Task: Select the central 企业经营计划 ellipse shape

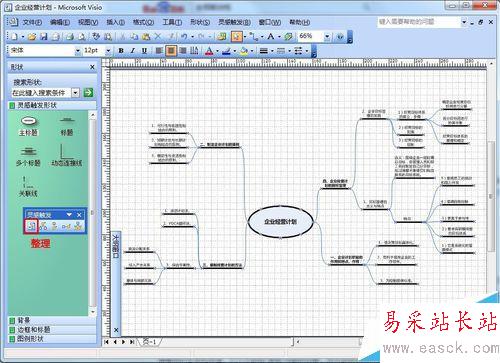Action: click(x=280, y=222)
